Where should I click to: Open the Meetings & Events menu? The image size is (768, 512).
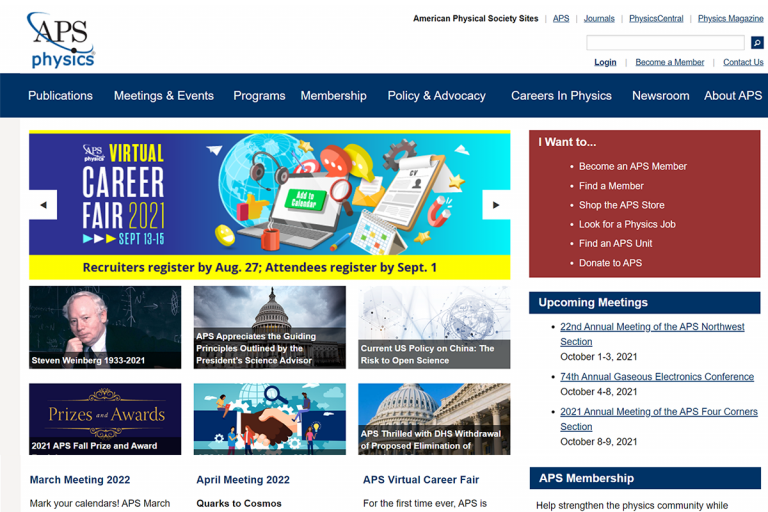point(164,96)
